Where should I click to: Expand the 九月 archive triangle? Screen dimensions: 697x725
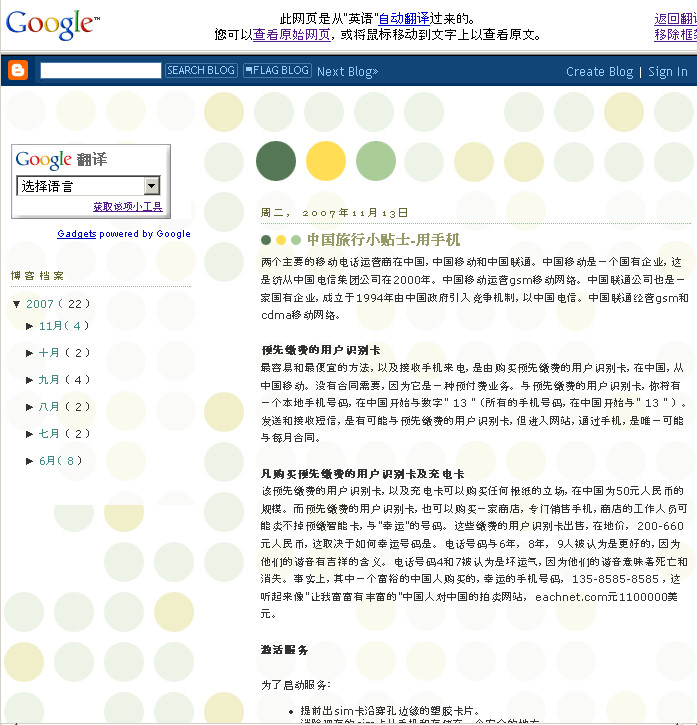point(30,380)
